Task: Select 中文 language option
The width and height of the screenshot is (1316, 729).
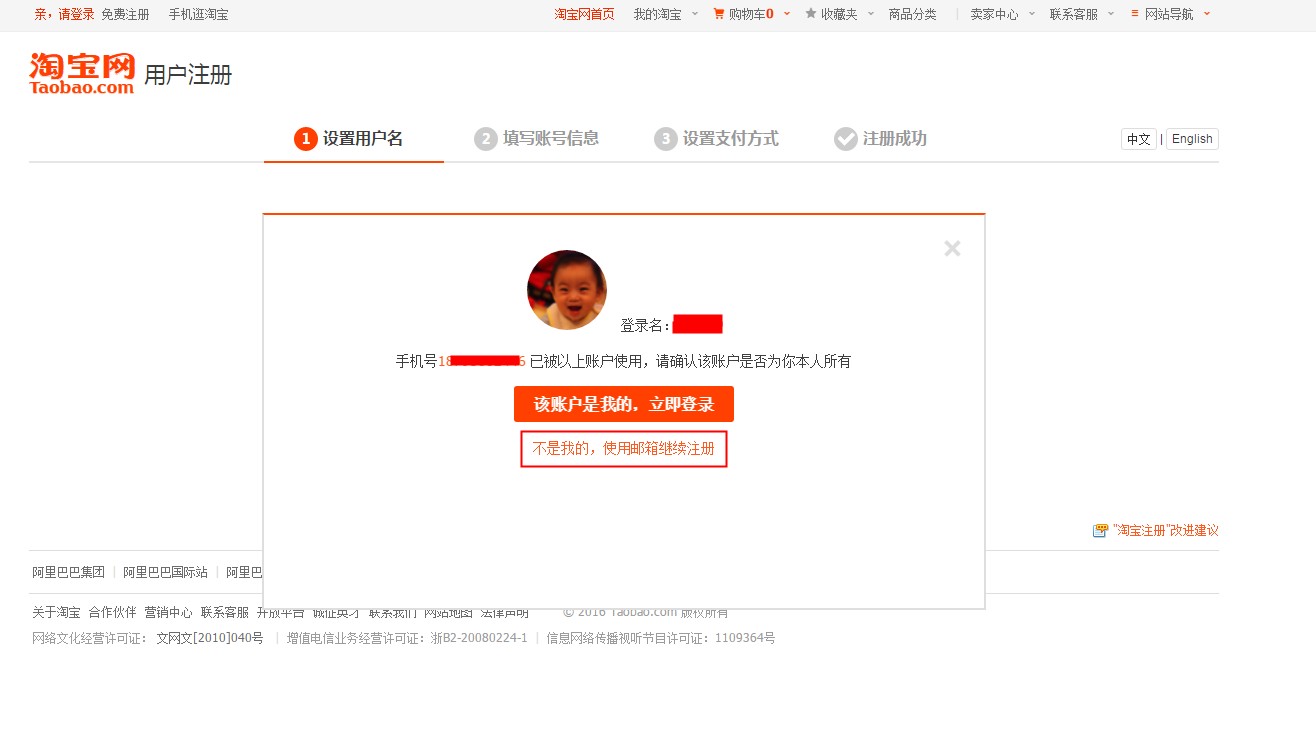Action: (1138, 139)
